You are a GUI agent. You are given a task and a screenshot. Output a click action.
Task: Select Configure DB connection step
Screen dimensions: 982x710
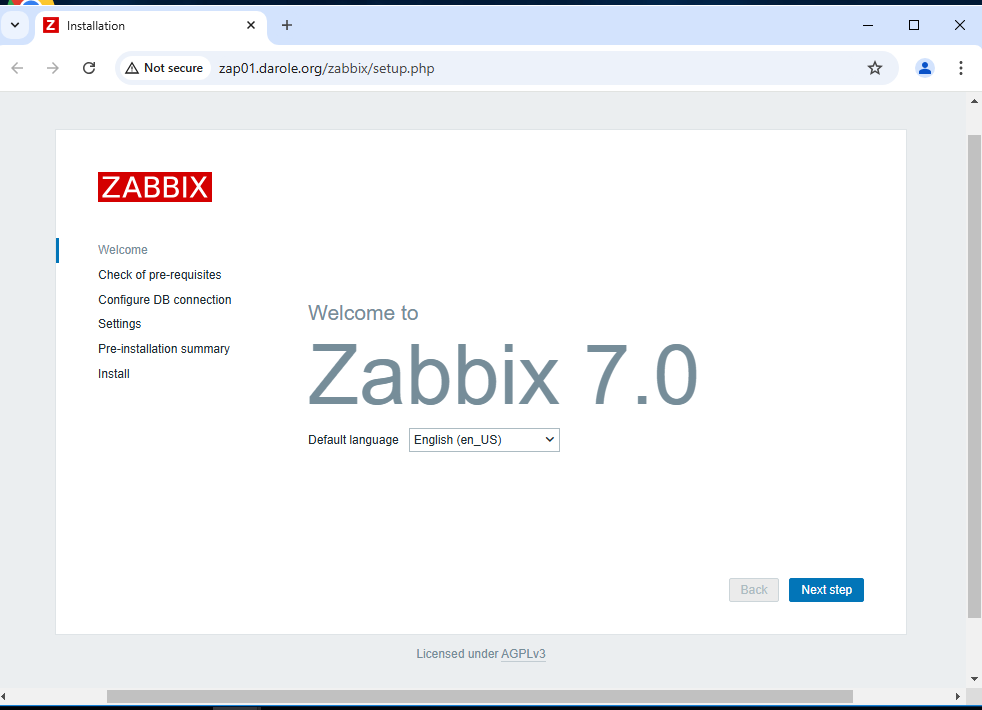[x=165, y=300]
